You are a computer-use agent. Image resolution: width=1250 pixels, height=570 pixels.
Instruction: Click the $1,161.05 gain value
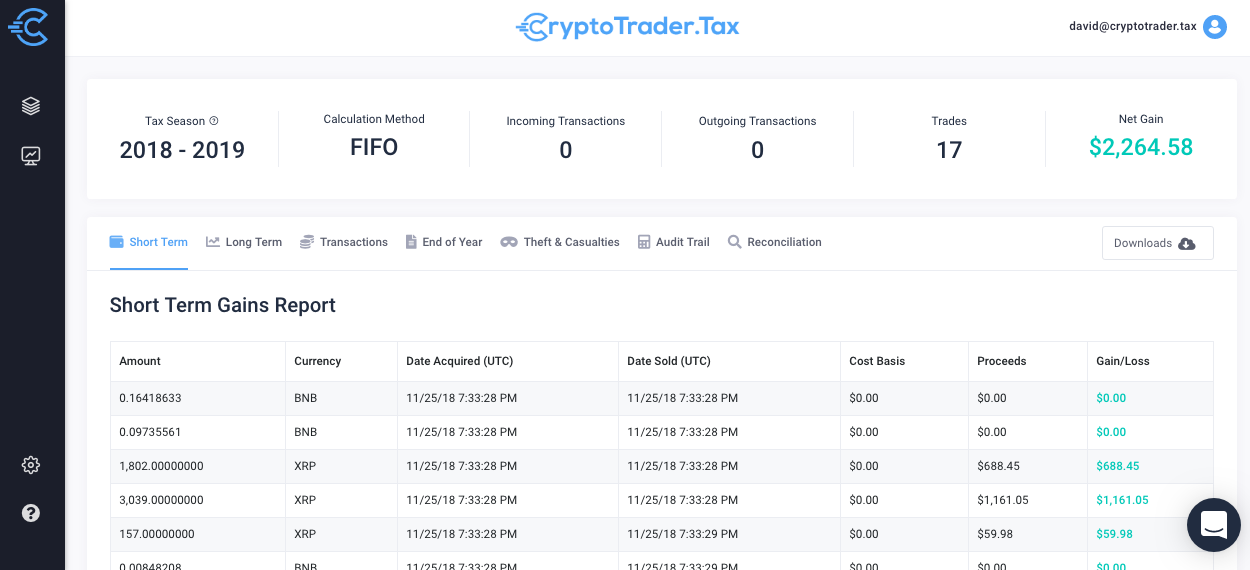pyautogui.click(x=1122, y=500)
